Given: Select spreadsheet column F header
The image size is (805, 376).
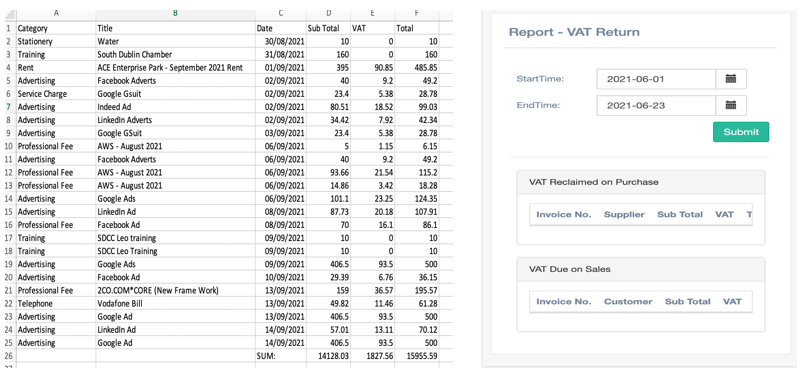Looking at the screenshot, I should 416,14.
